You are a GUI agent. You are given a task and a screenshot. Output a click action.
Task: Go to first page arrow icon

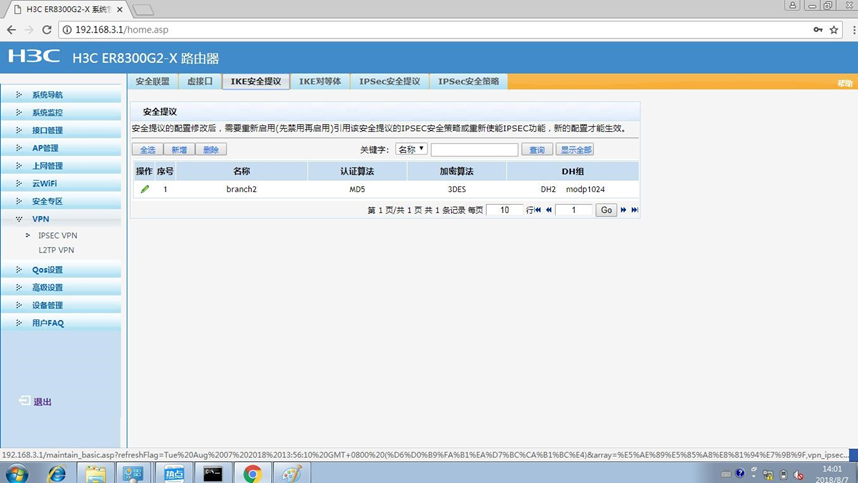(x=538, y=210)
